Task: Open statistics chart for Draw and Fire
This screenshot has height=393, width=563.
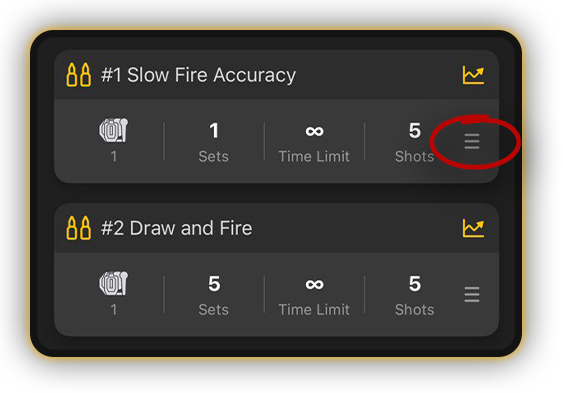Action: (x=473, y=228)
